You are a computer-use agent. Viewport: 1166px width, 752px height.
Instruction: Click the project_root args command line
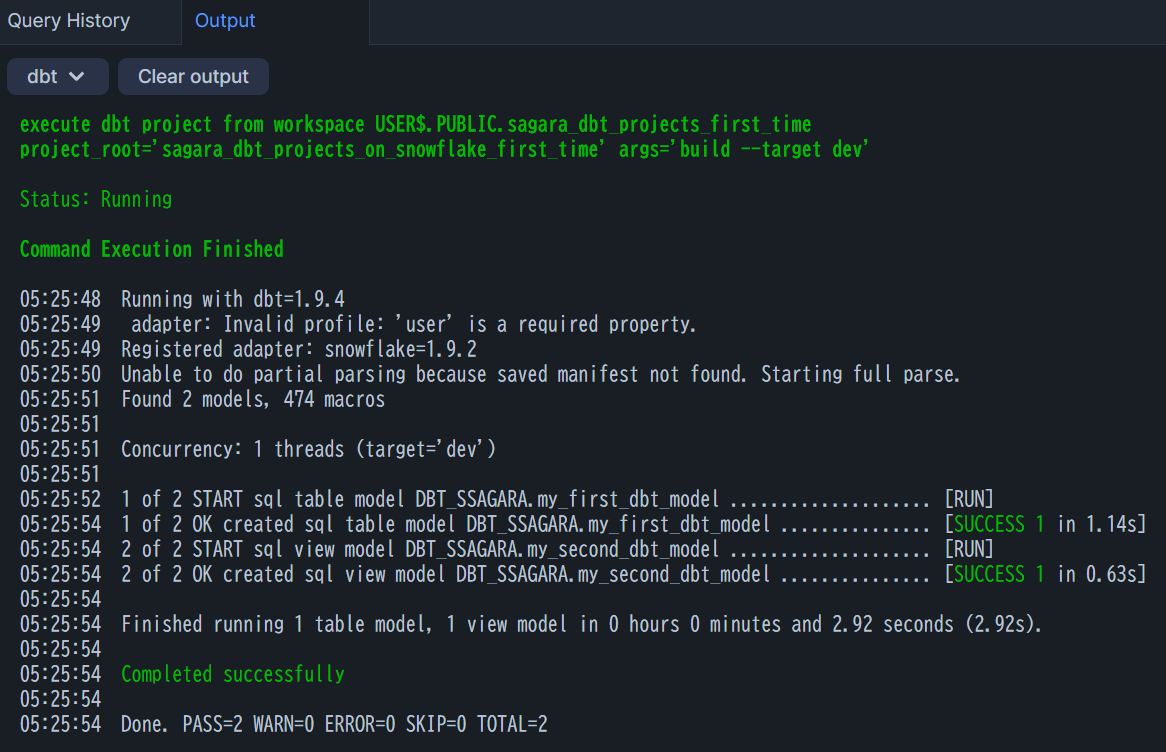(x=444, y=150)
